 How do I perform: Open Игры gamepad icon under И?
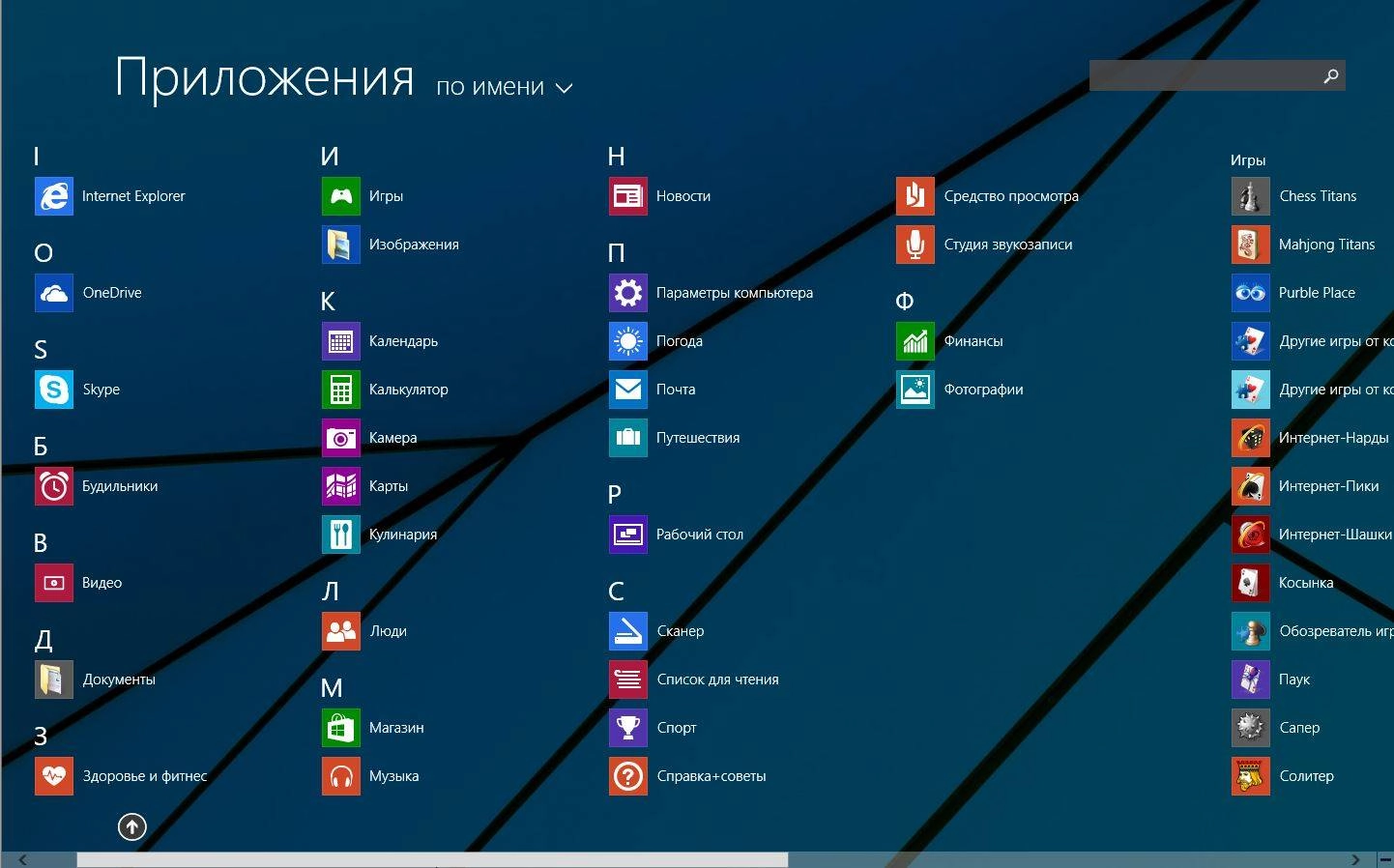(341, 196)
